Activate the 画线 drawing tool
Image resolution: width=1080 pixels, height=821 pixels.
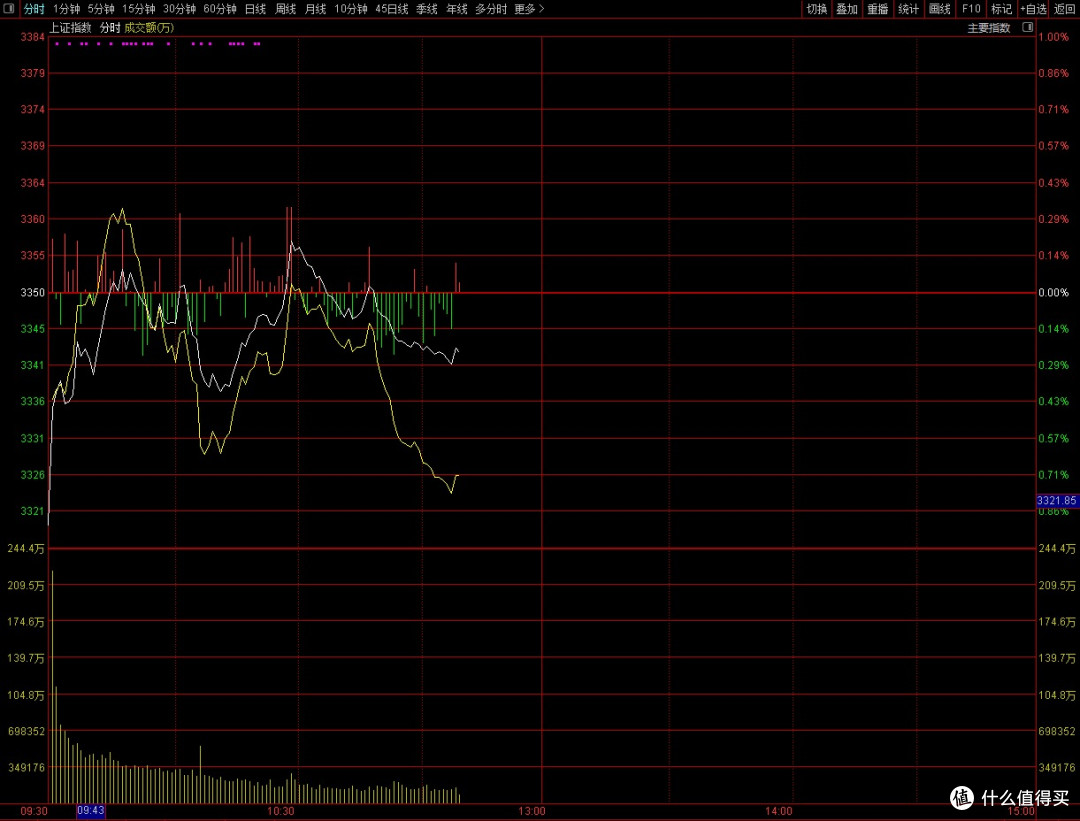click(939, 9)
